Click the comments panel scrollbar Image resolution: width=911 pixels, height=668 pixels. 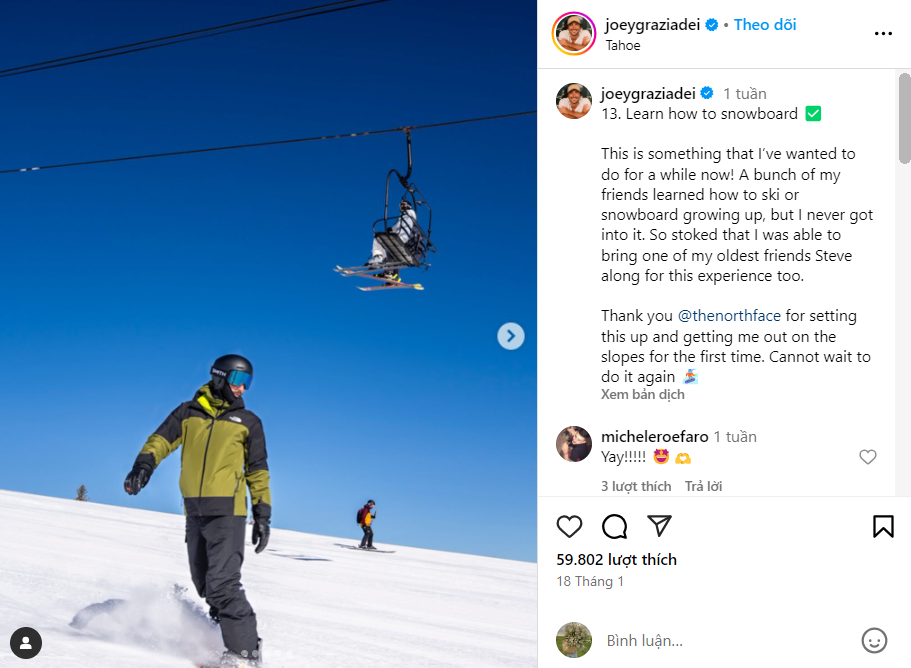pos(904,118)
